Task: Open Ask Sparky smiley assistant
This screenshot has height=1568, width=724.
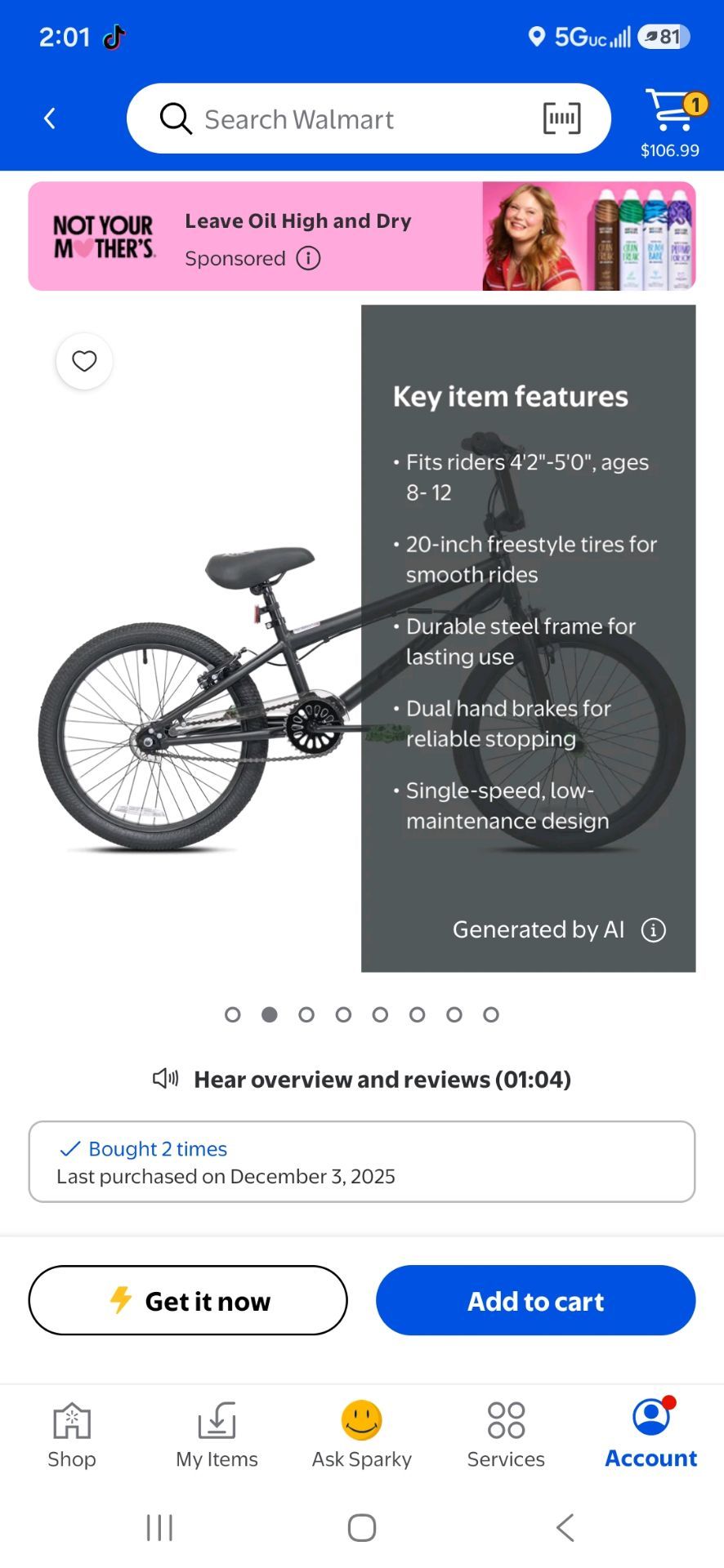Action: click(x=362, y=1435)
